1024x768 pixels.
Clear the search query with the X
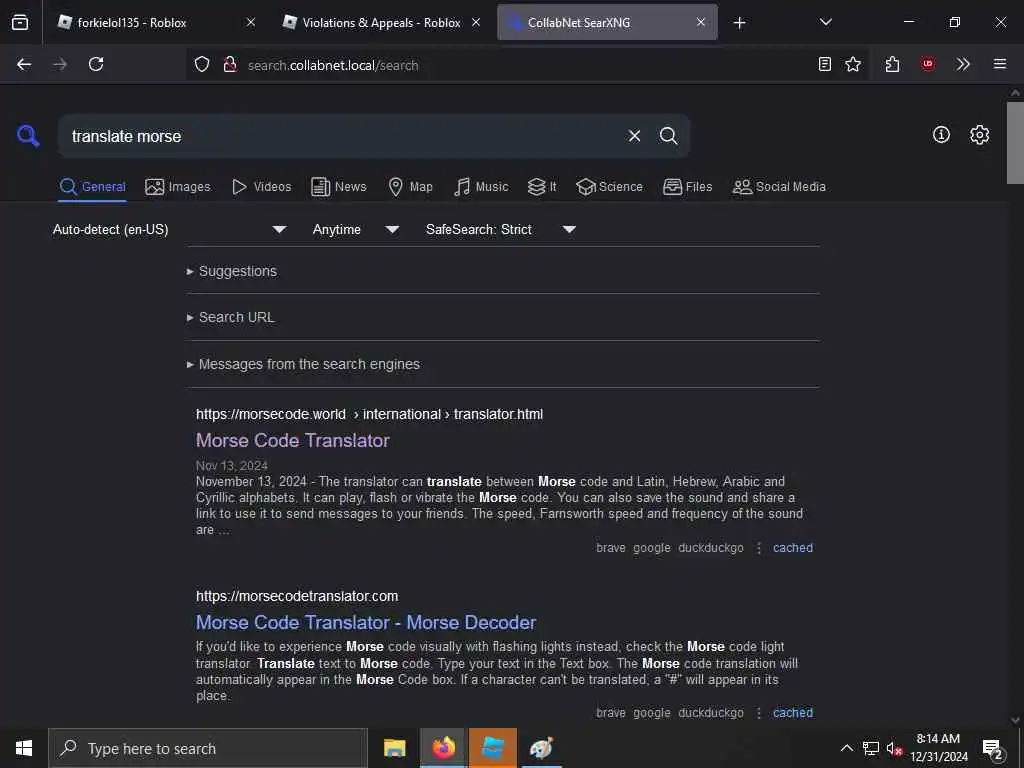click(x=634, y=136)
